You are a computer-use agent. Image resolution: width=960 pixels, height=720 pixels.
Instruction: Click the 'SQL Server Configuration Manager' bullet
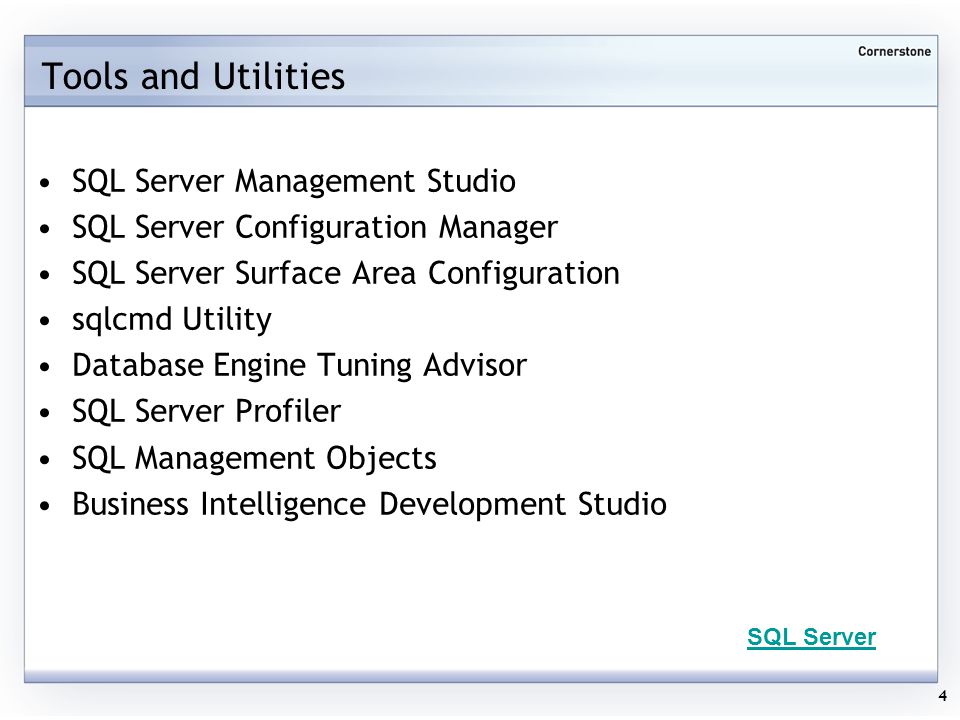pos(315,228)
